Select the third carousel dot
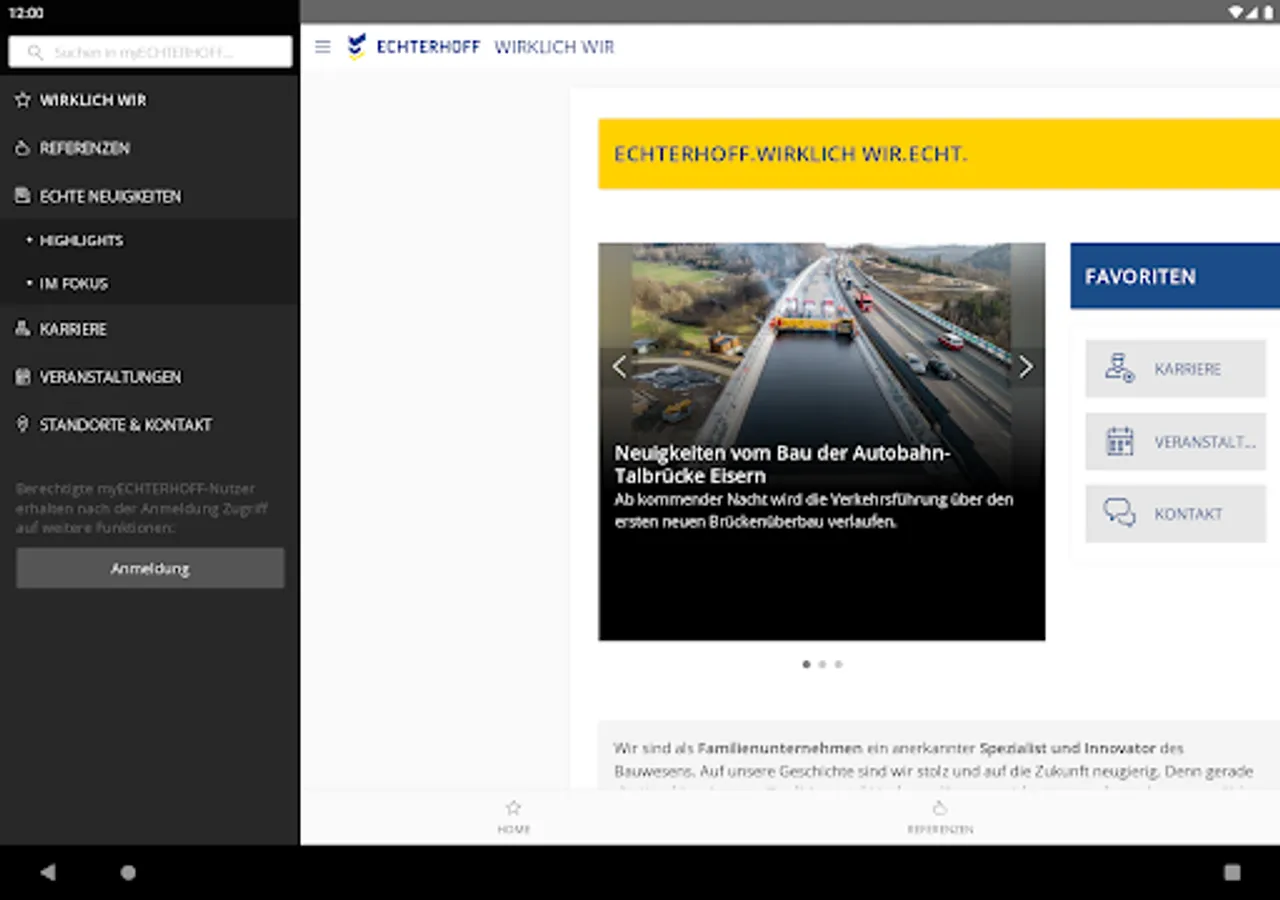Screen dimensions: 1280x900 (x=838, y=664)
